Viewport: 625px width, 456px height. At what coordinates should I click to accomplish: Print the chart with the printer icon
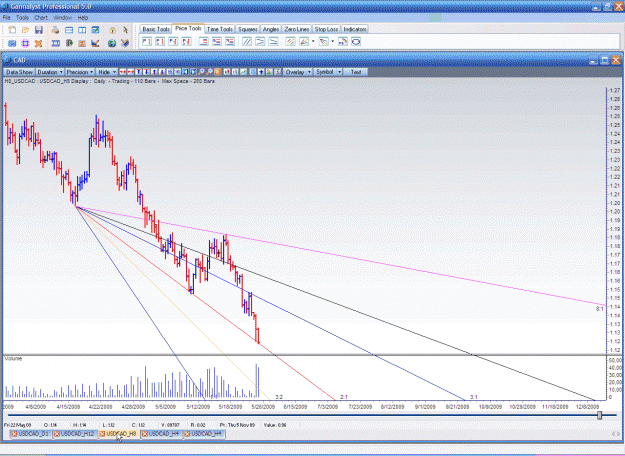pos(55,30)
